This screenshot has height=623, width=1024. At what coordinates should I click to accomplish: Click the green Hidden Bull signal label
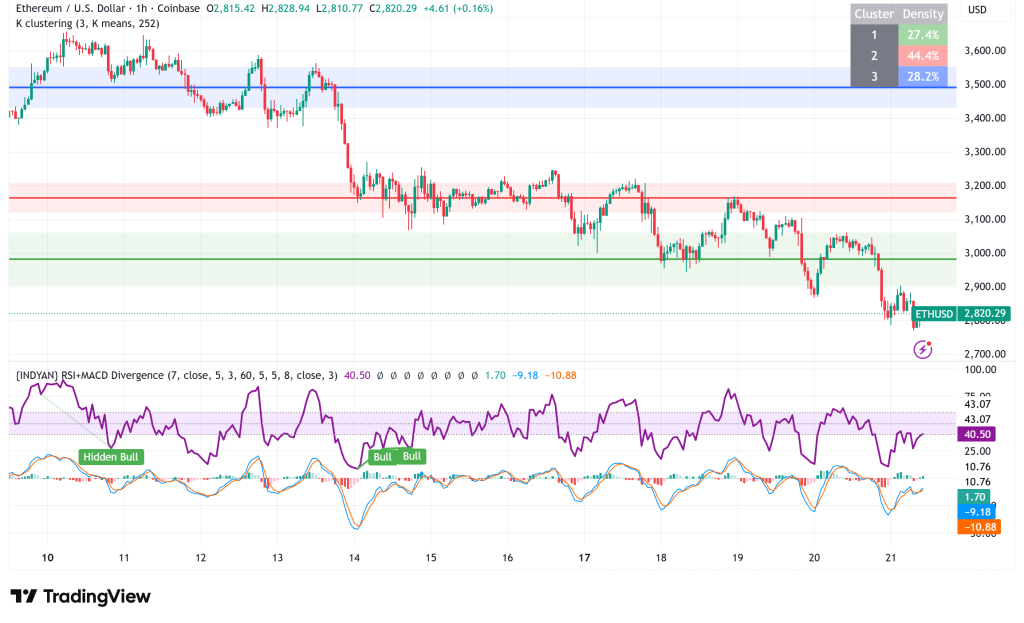coord(110,457)
